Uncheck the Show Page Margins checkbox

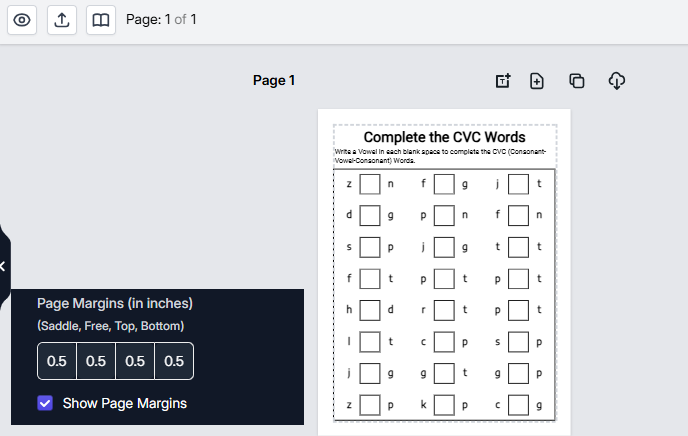(45, 403)
